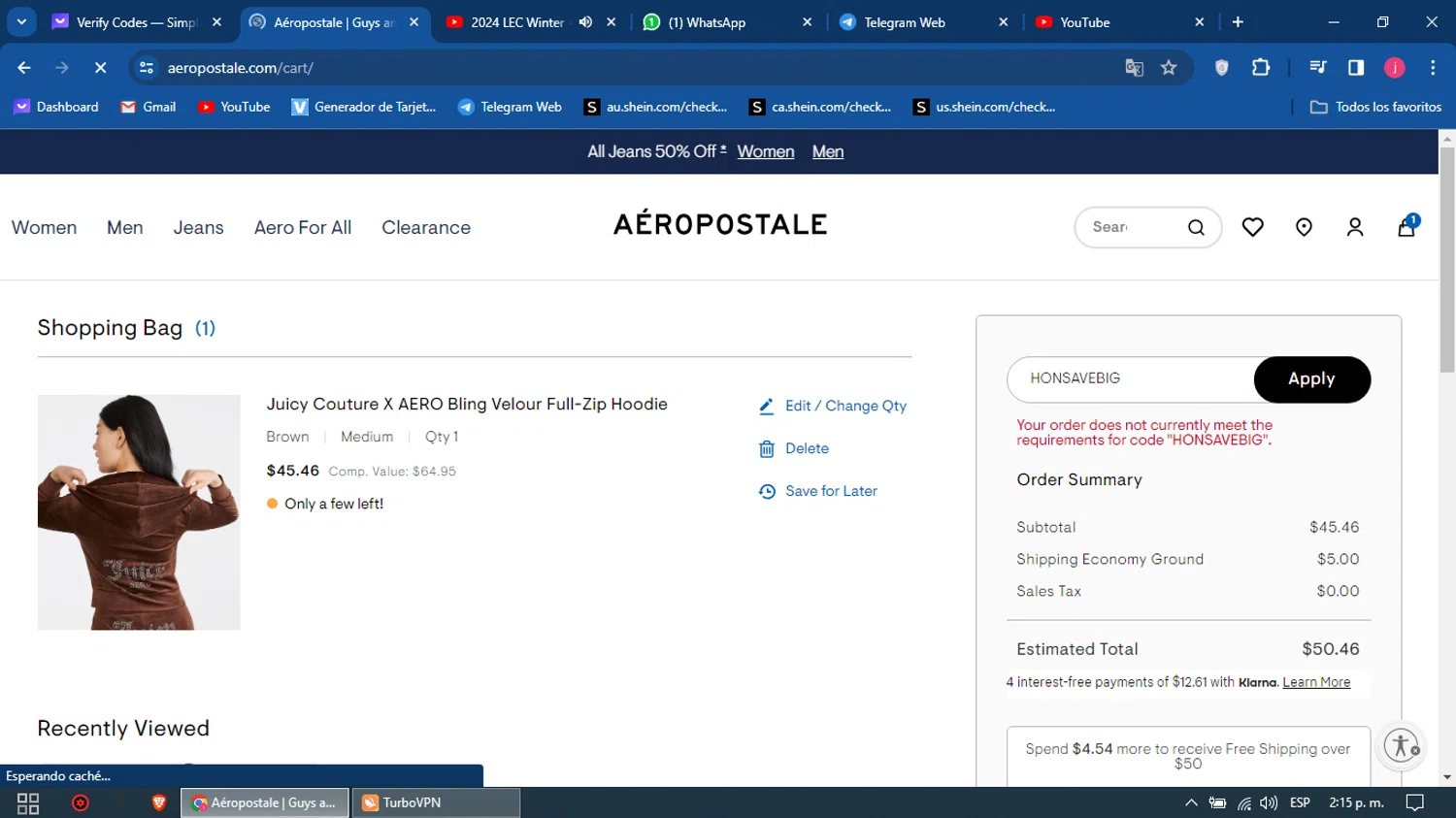Open the Juicy Couture hoodie product title
Image resolution: width=1456 pixels, height=818 pixels.
pos(467,404)
